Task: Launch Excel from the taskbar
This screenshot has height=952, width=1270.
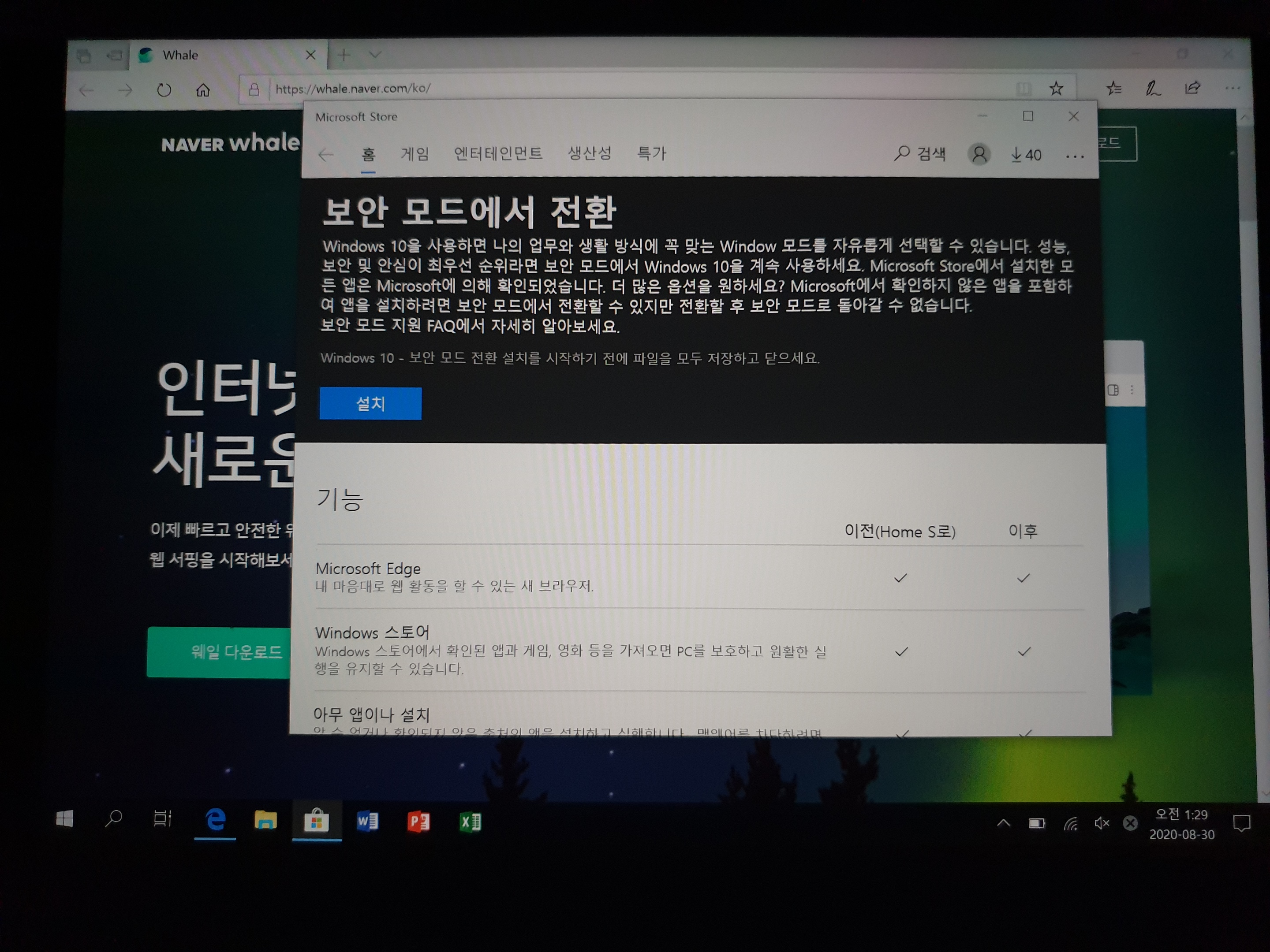Action: 470,822
